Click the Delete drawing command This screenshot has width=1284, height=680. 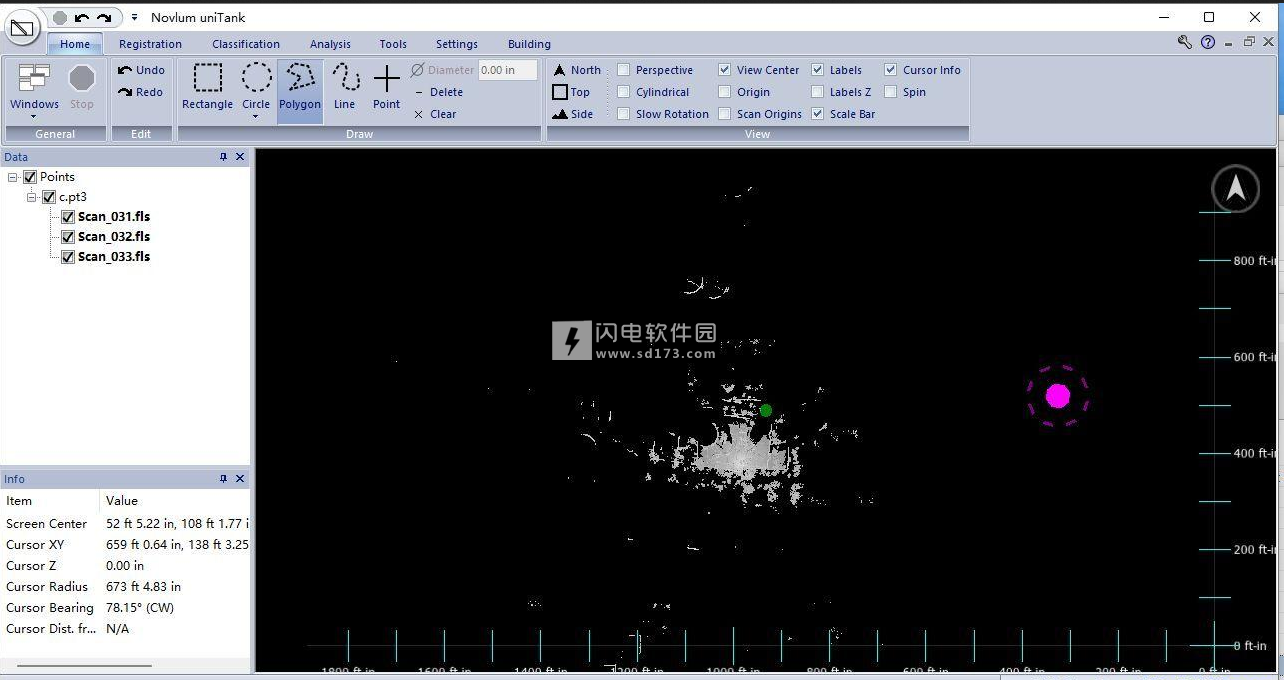pos(438,92)
